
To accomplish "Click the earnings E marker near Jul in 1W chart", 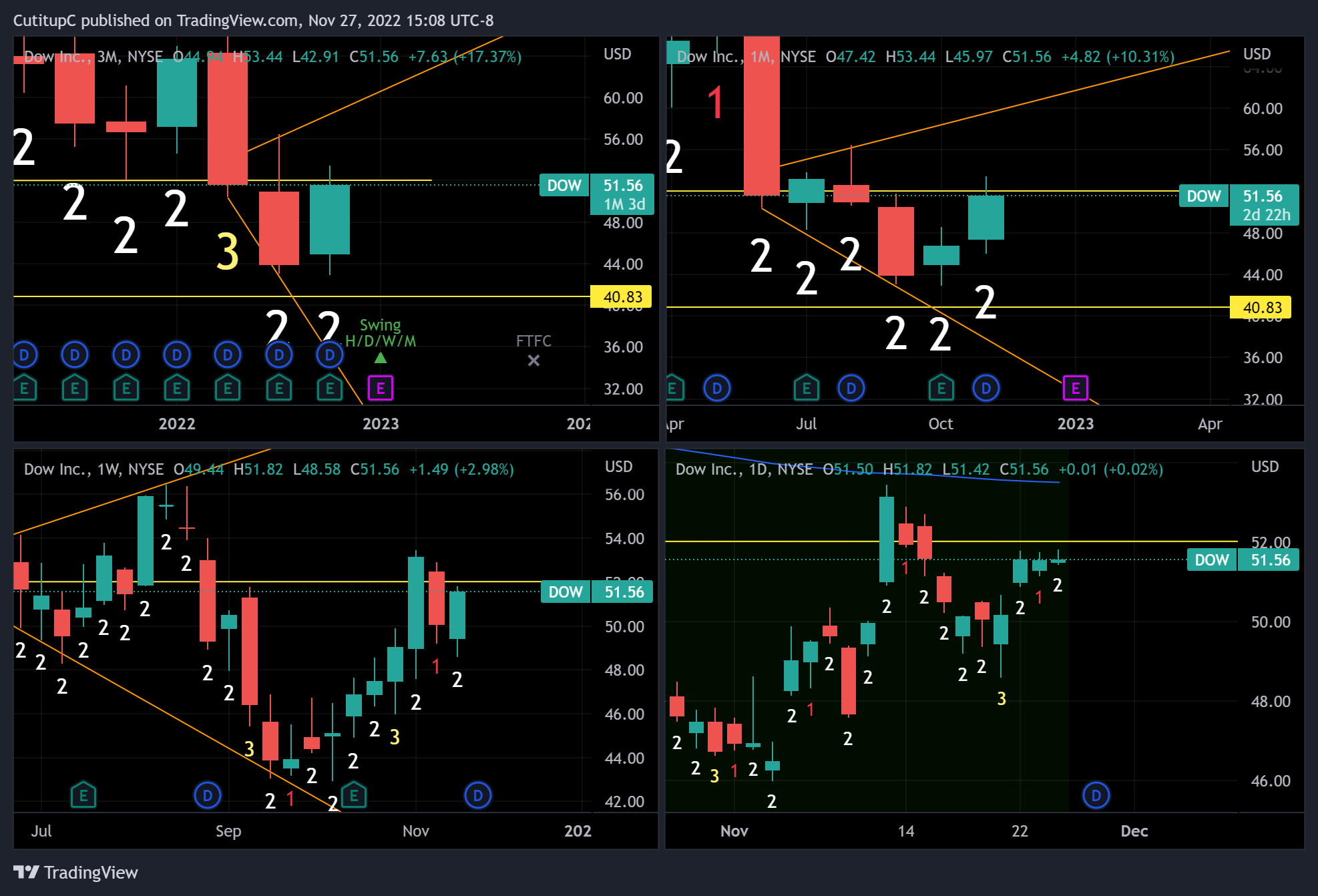I will click(83, 795).
